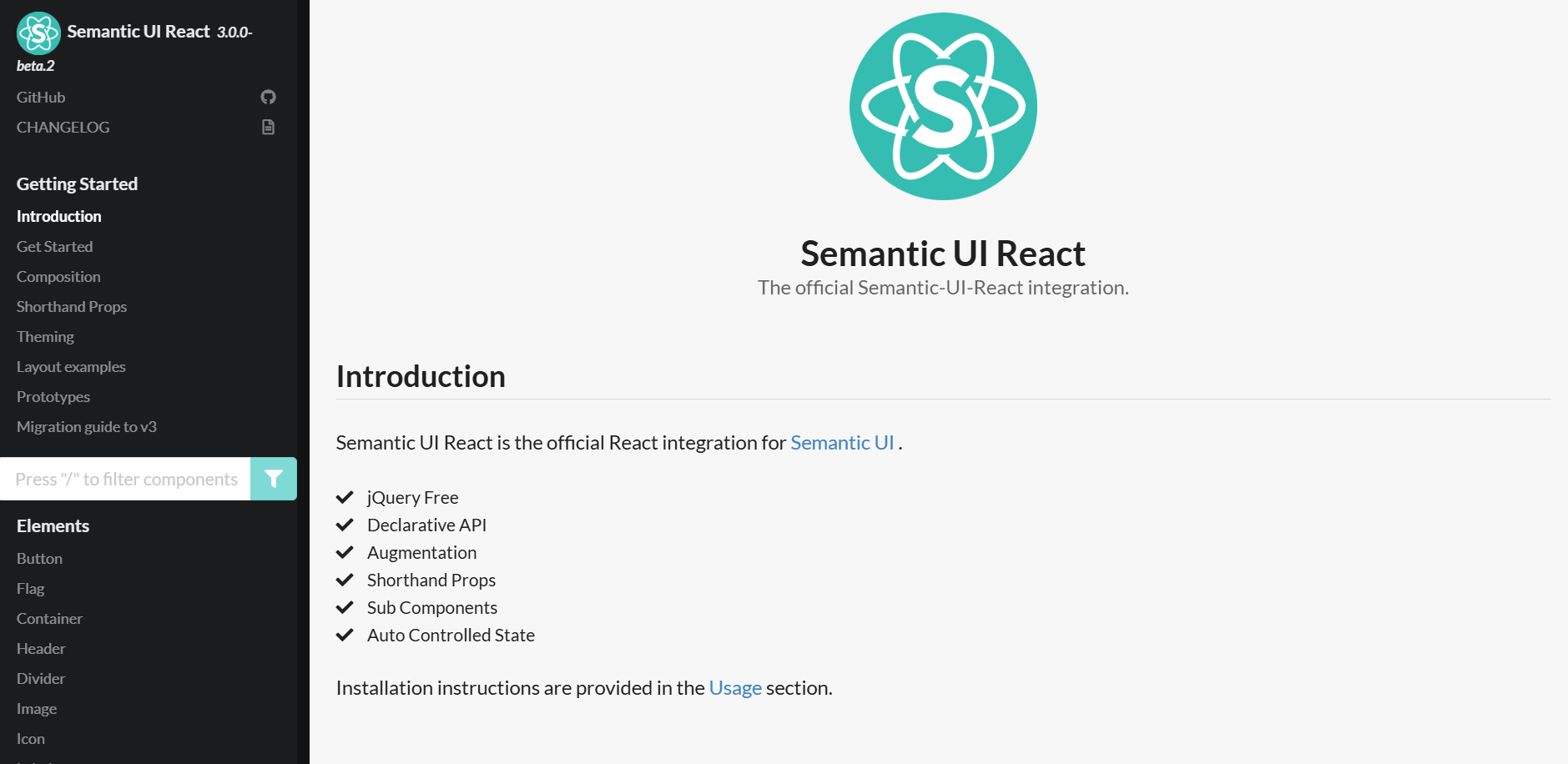
Task: Open the GitHub sidebar entry
Action: click(x=41, y=97)
